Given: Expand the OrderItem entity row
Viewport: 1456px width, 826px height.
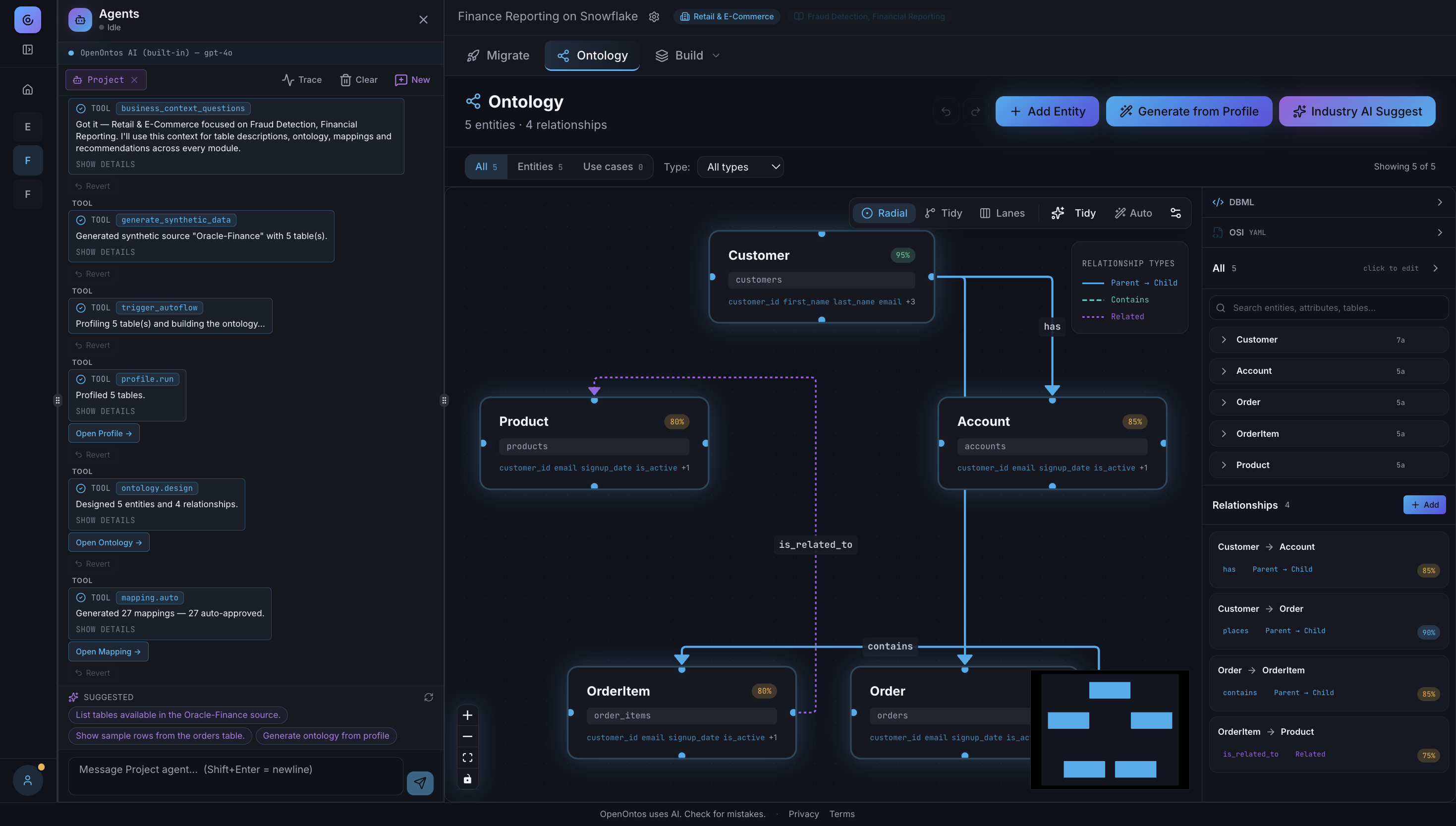Looking at the screenshot, I should 1329,434.
